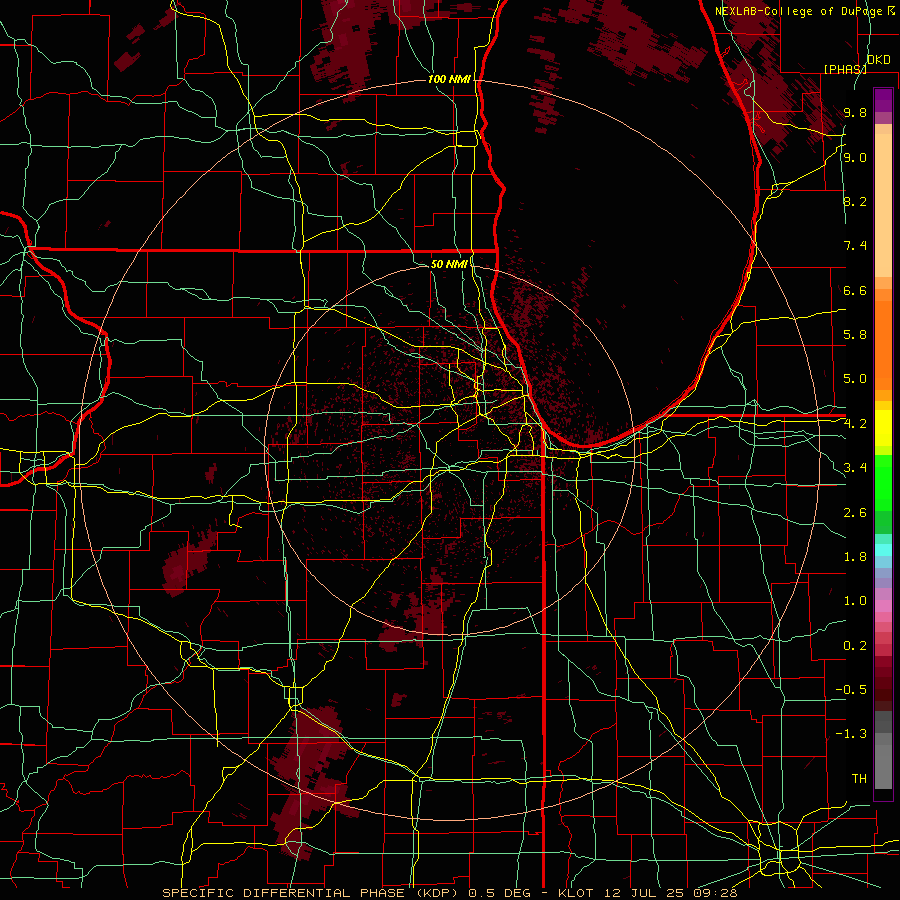Select the 100 NMI range ring label
Viewport: 900px width, 900px height.
(449, 79)
